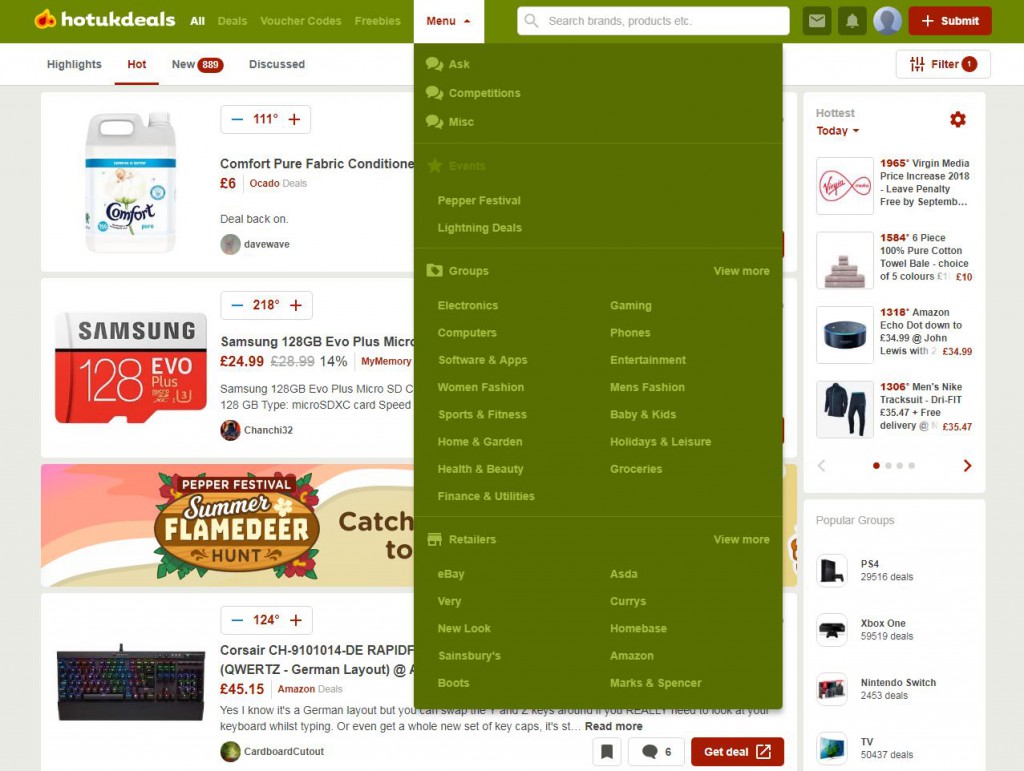The image size is (1024, 771).
Task: Click the hotukdeals flame logo
Action: tap(45, 20)
